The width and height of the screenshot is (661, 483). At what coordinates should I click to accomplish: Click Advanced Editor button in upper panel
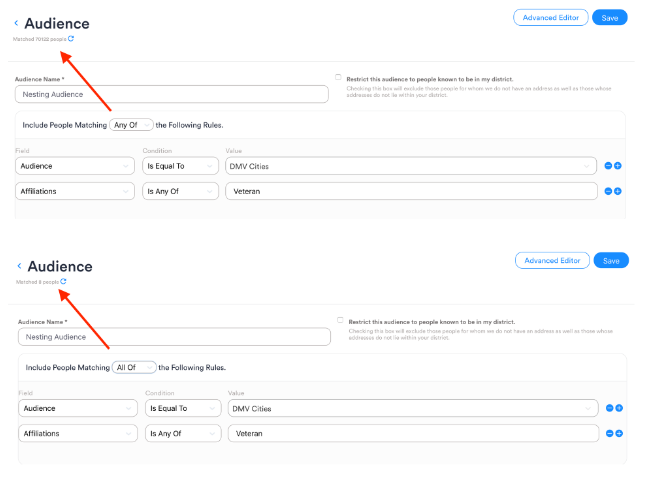tap(550, 17)
